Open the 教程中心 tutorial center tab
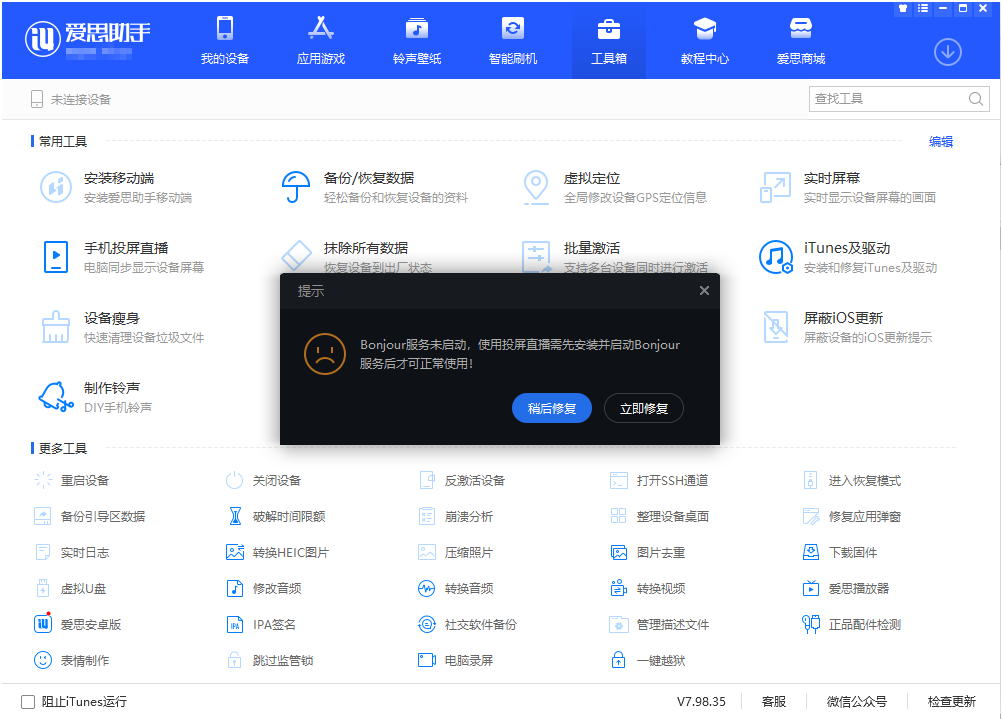This screenshot has width=1003, height=721. tap(704, 40)
